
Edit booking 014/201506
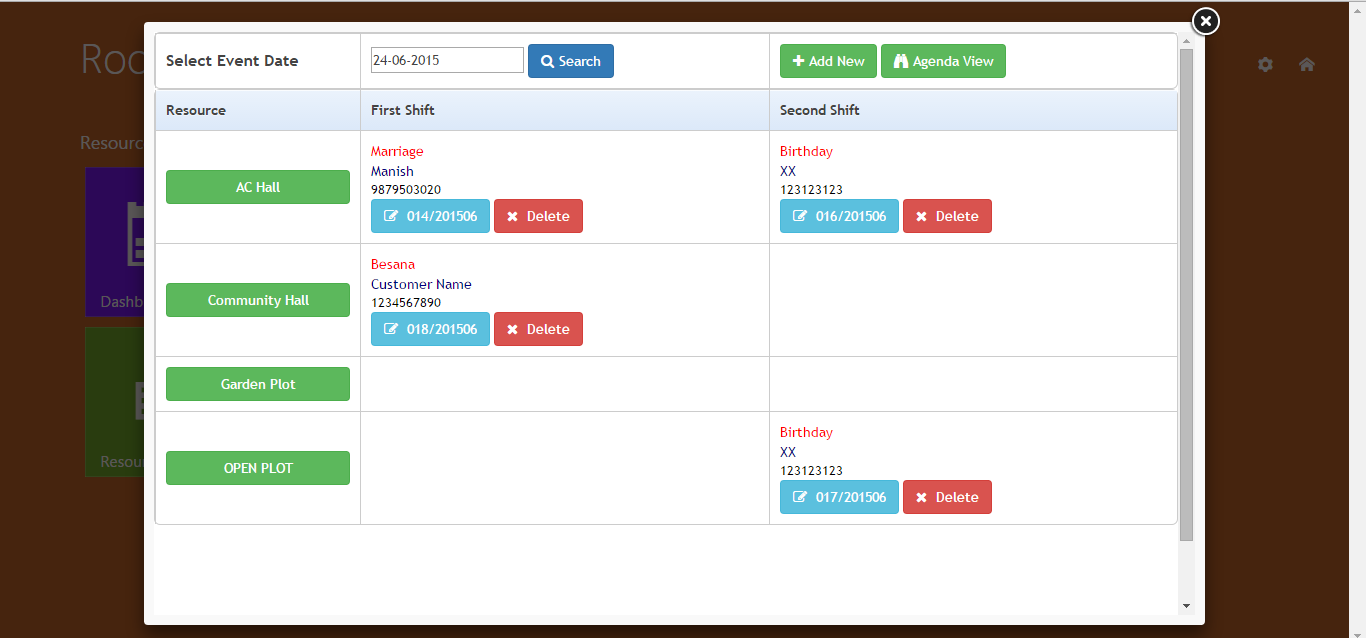click(x=430, y=216)
